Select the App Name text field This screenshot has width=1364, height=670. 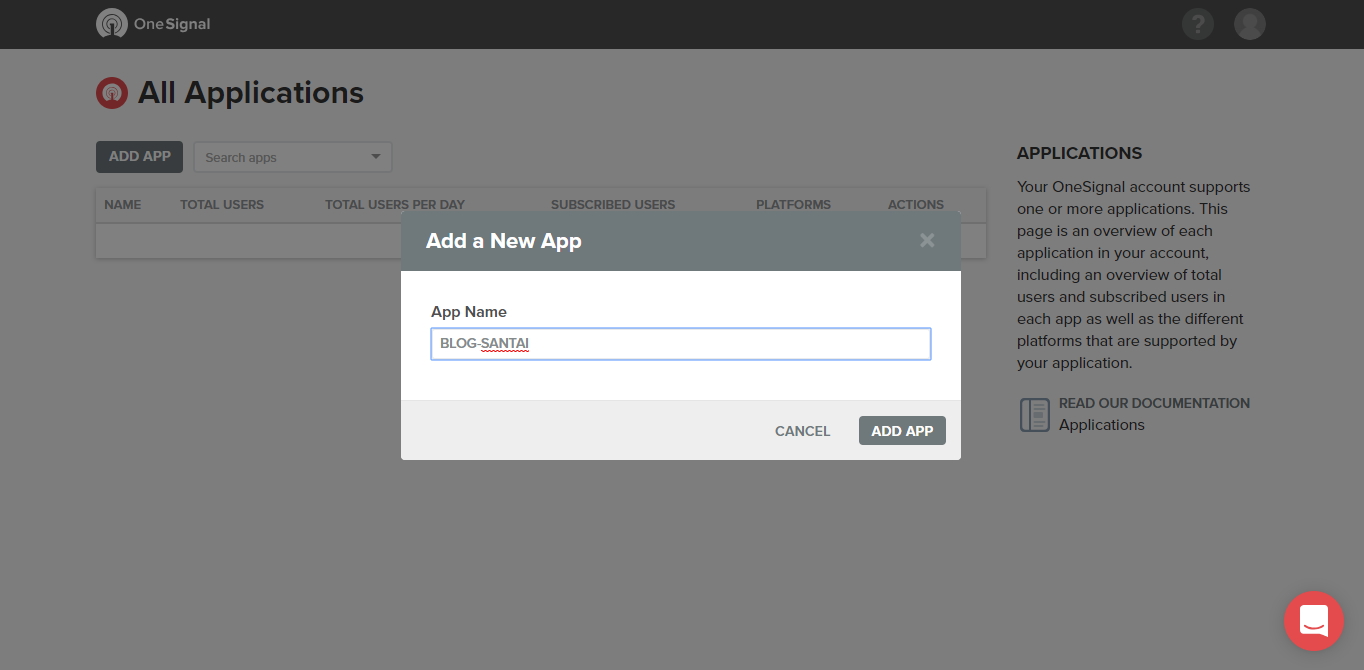[681, 343]
